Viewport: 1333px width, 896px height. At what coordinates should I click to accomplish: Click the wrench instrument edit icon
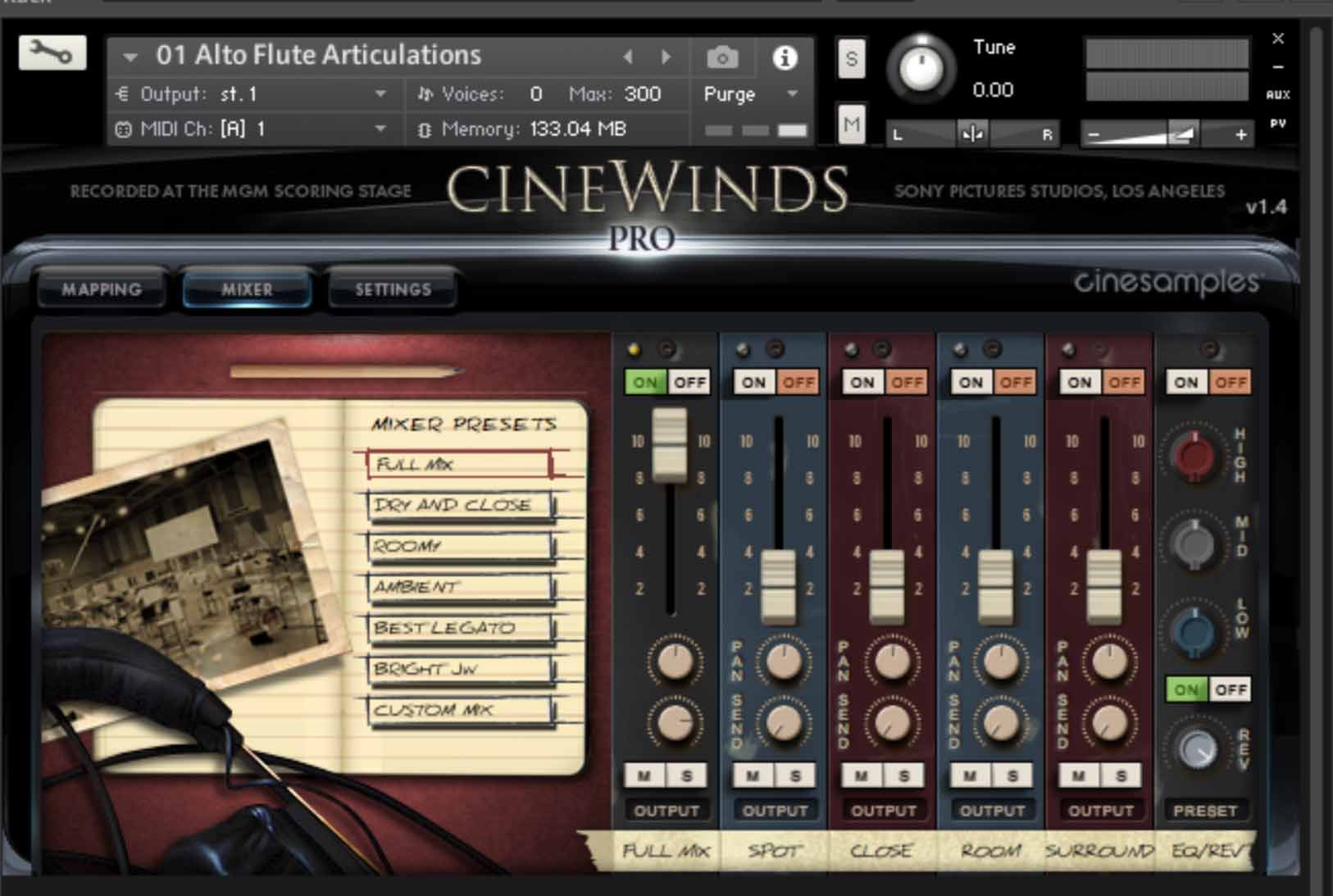click(x=52, y=52)
